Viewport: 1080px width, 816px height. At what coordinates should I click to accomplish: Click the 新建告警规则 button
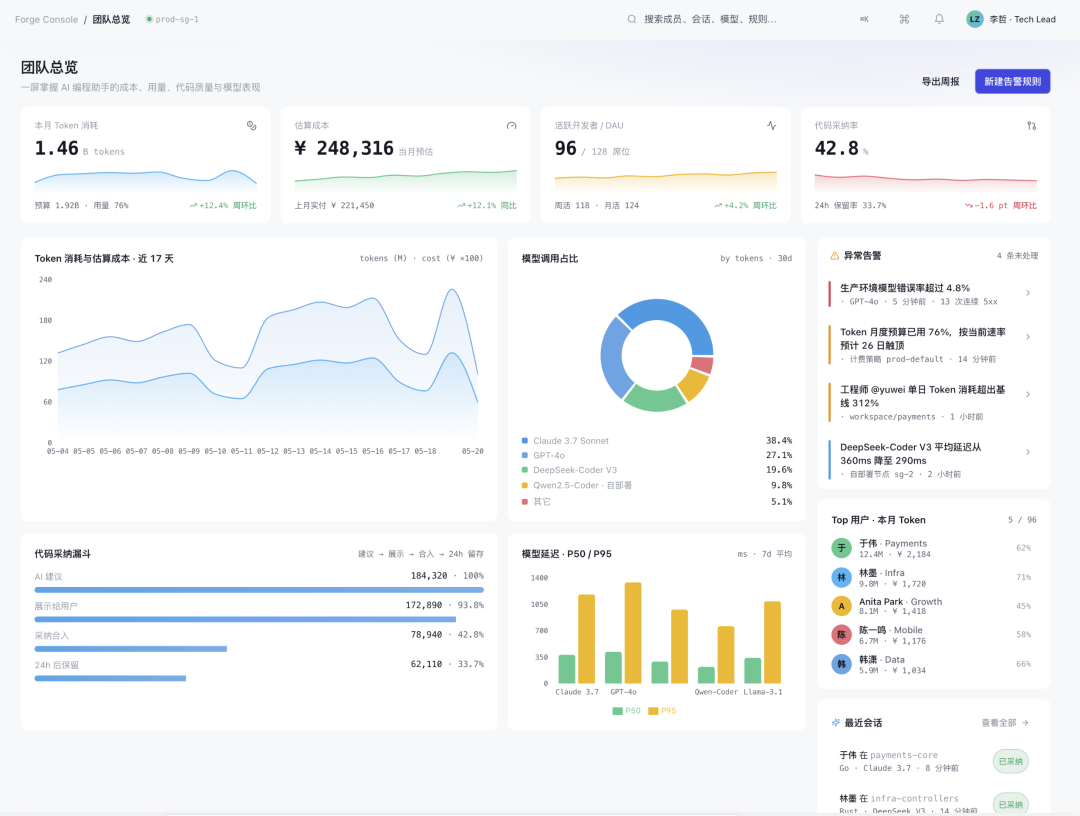point(1012,81)
